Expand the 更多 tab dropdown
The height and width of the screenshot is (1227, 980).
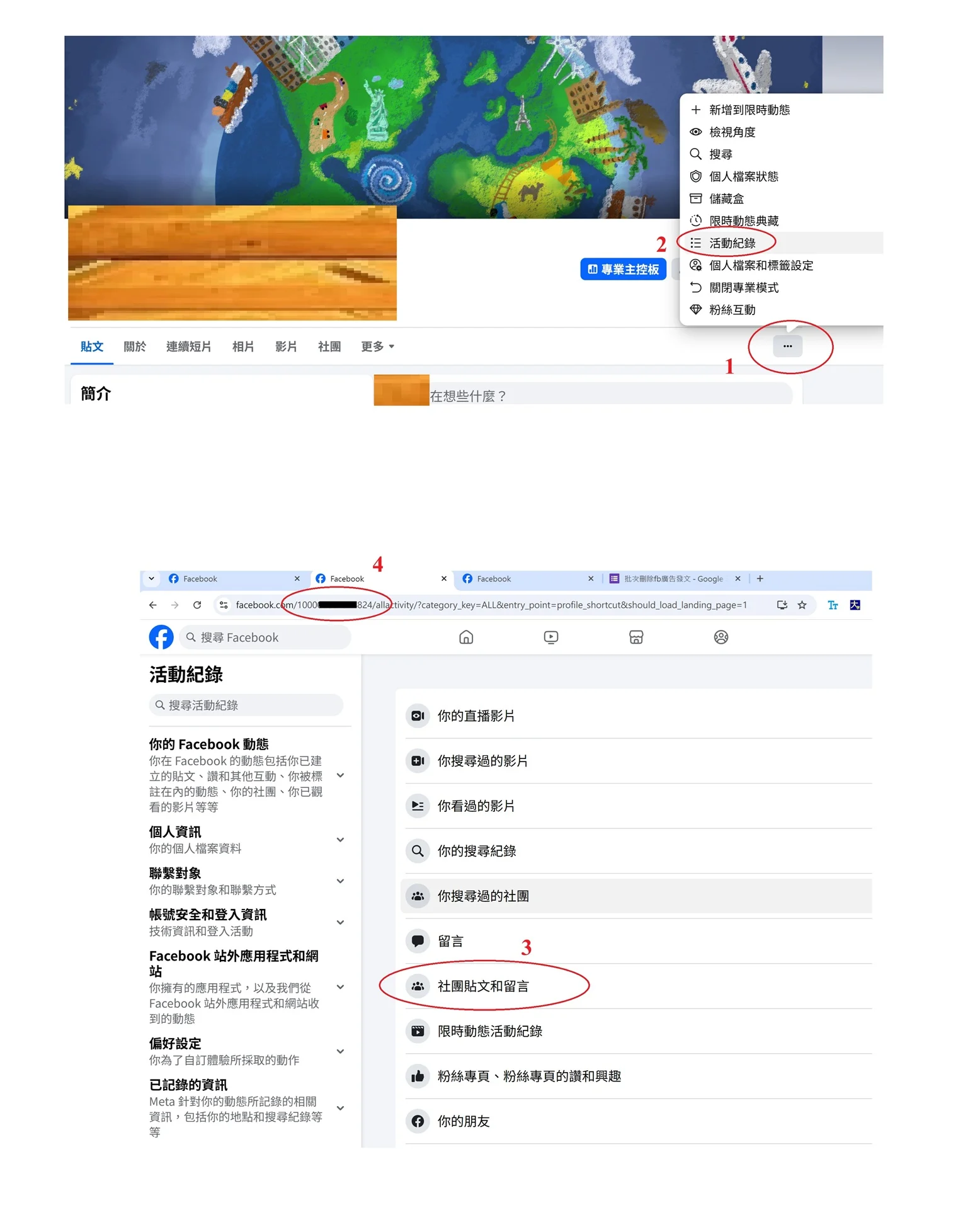click(x=377, y=346)
